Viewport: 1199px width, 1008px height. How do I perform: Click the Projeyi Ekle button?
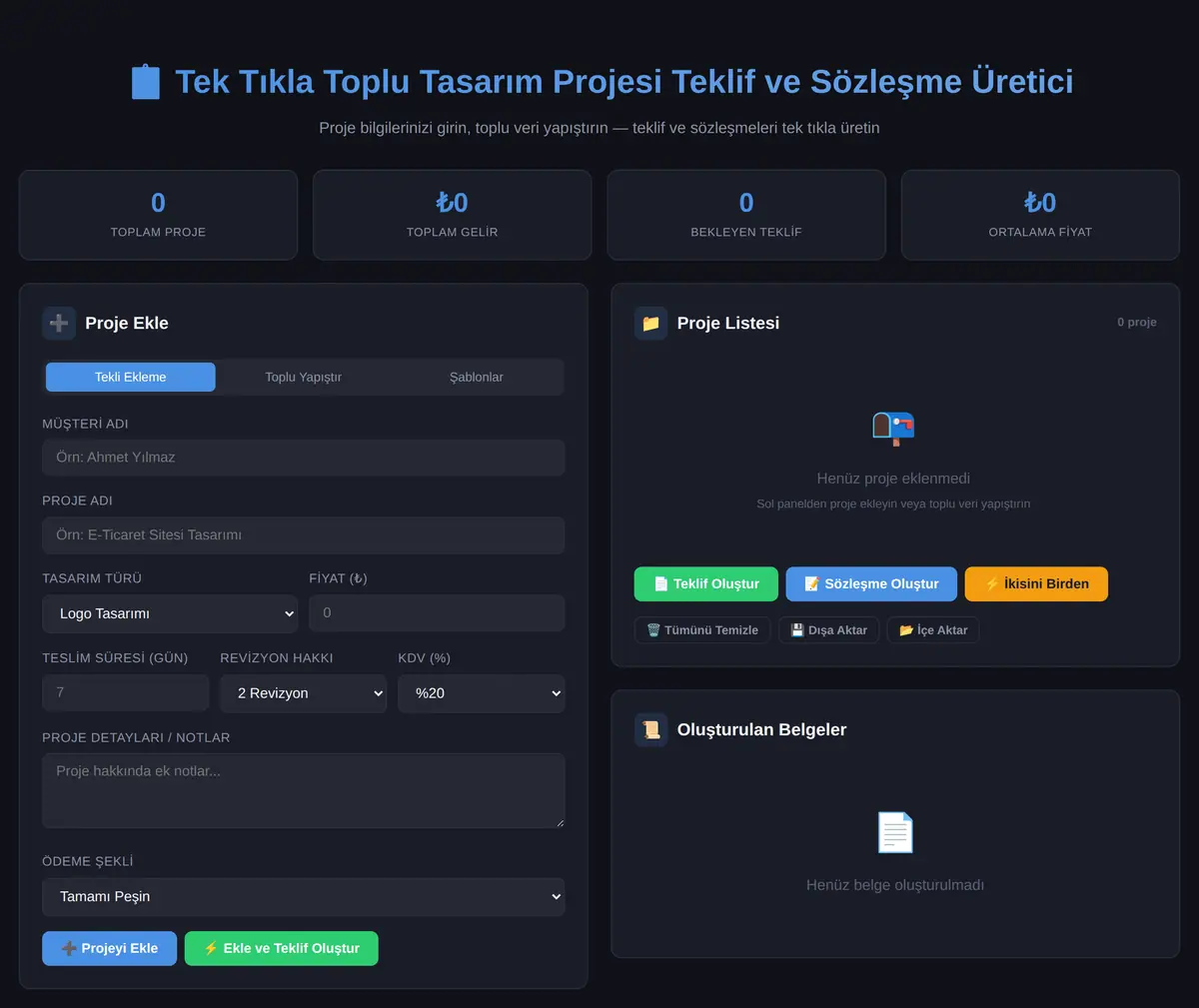pos(110,948)
